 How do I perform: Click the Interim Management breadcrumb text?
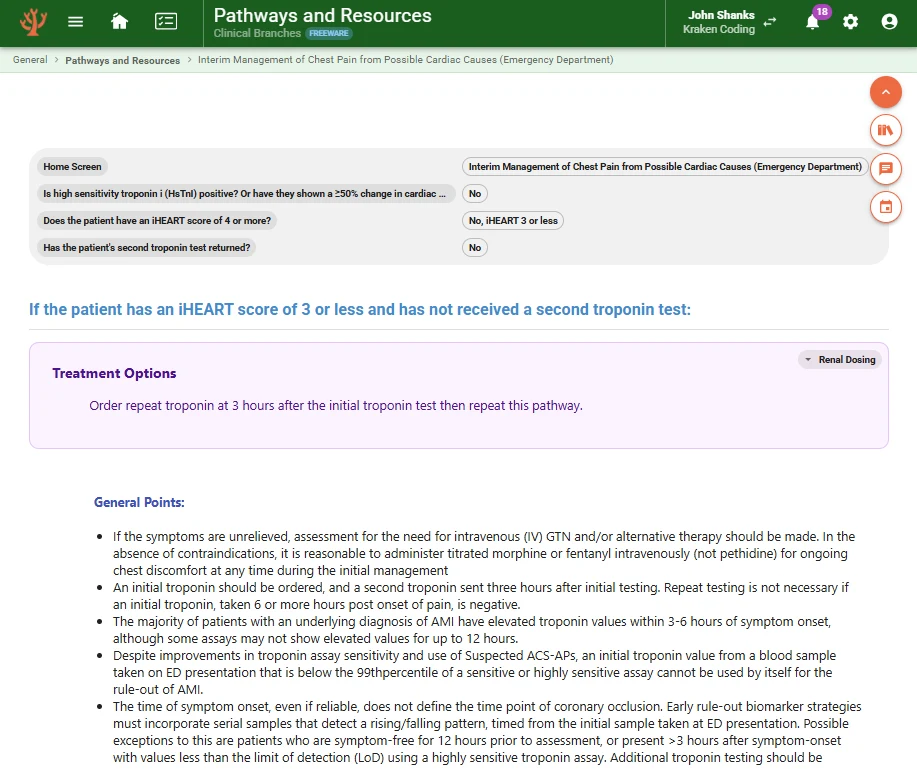coord(405,60)
